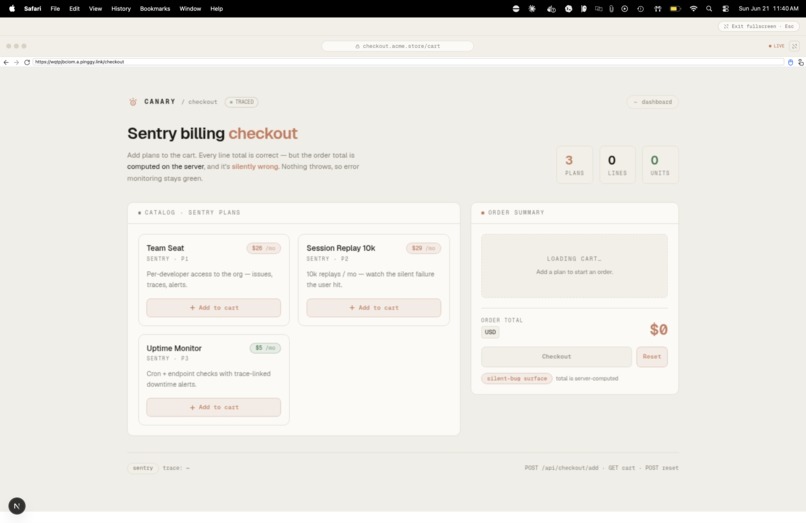Open Spotlight search in the menu bar
Screen dimensions: 806x523
coord(709,9)
